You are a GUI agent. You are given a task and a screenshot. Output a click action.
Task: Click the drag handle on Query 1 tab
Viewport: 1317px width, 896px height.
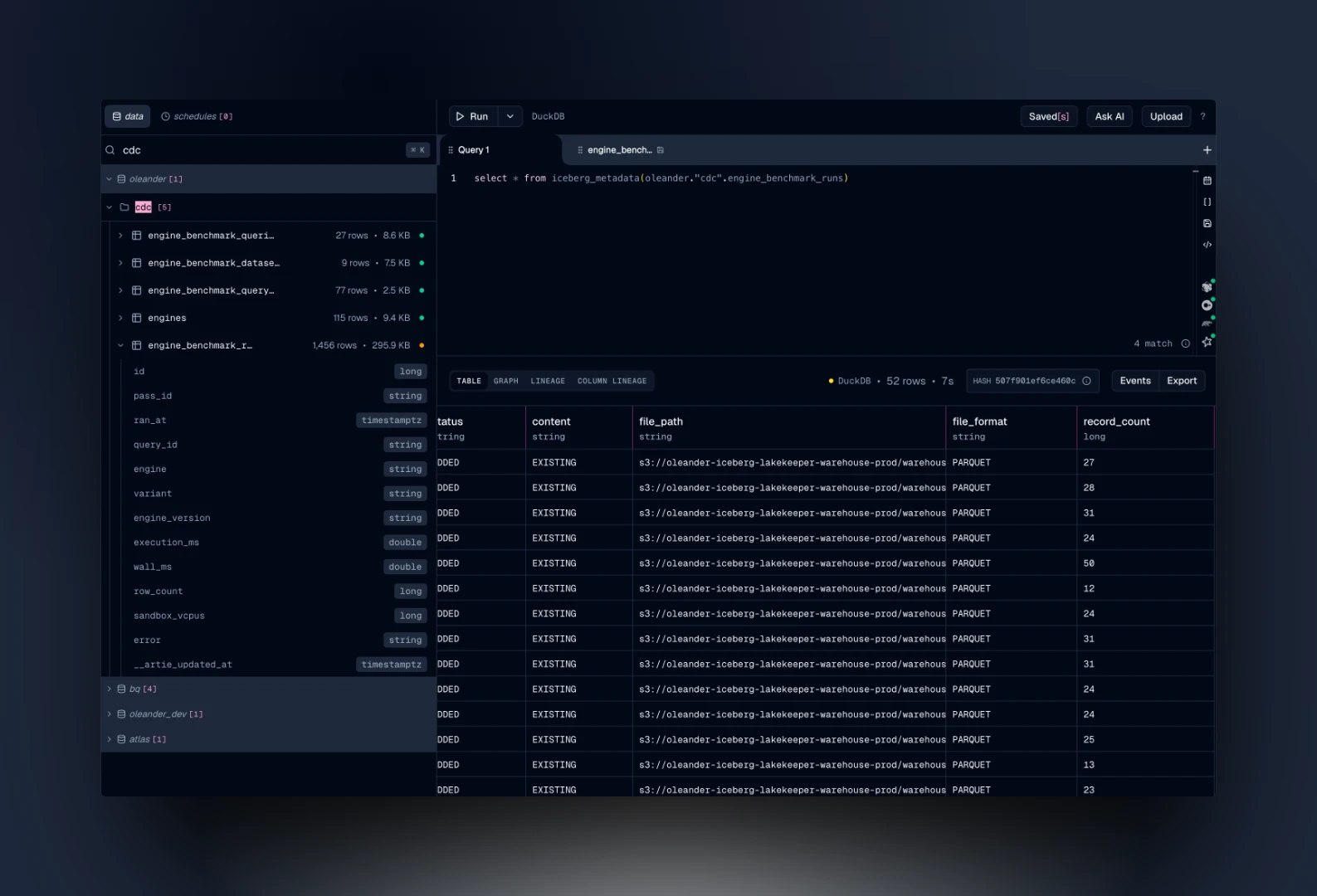[x=451, y=150]
